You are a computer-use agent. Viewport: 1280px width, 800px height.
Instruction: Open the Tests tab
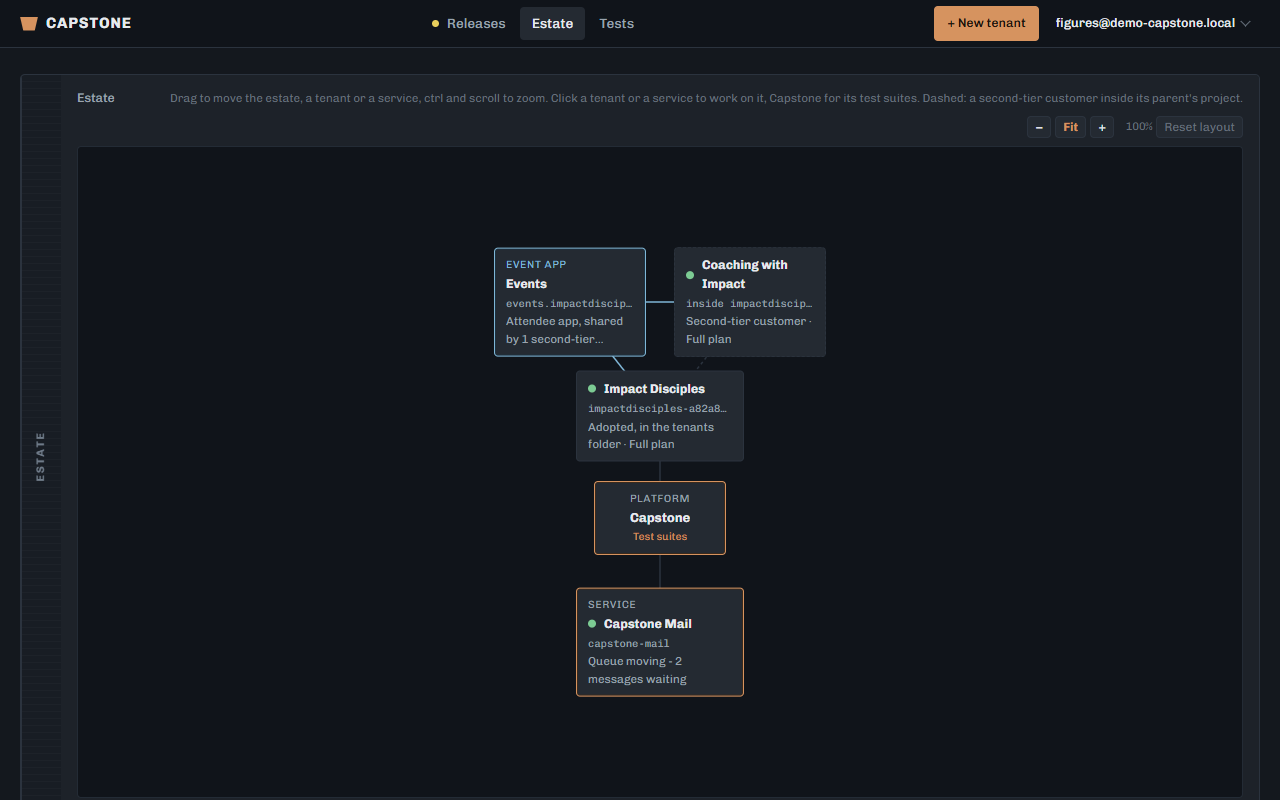tap(616, 23)
